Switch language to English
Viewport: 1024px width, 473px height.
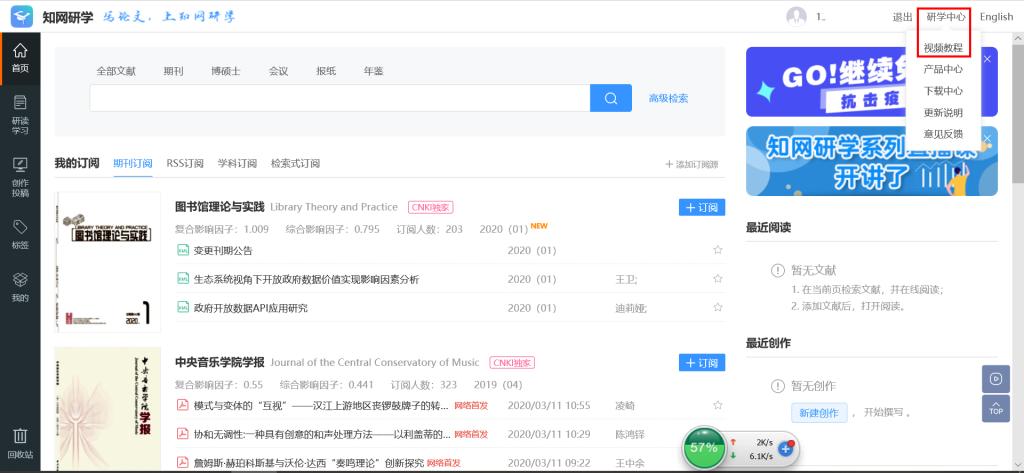[997, 17]
